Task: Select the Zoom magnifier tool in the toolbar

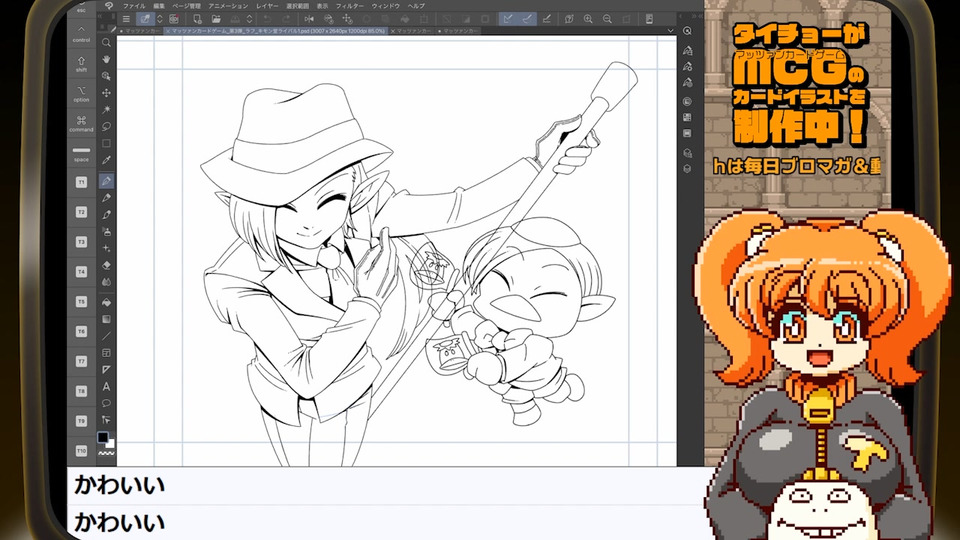Action: click(106, 42)
